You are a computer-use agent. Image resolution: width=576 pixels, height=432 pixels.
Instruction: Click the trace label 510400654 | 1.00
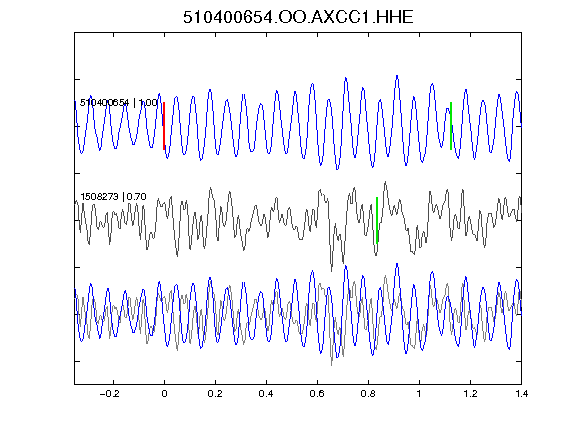pos(119,102)
